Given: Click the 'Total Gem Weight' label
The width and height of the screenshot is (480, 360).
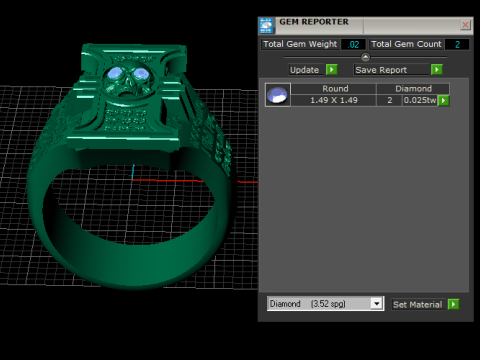Looking at the screenshot, I should (300, 44).
